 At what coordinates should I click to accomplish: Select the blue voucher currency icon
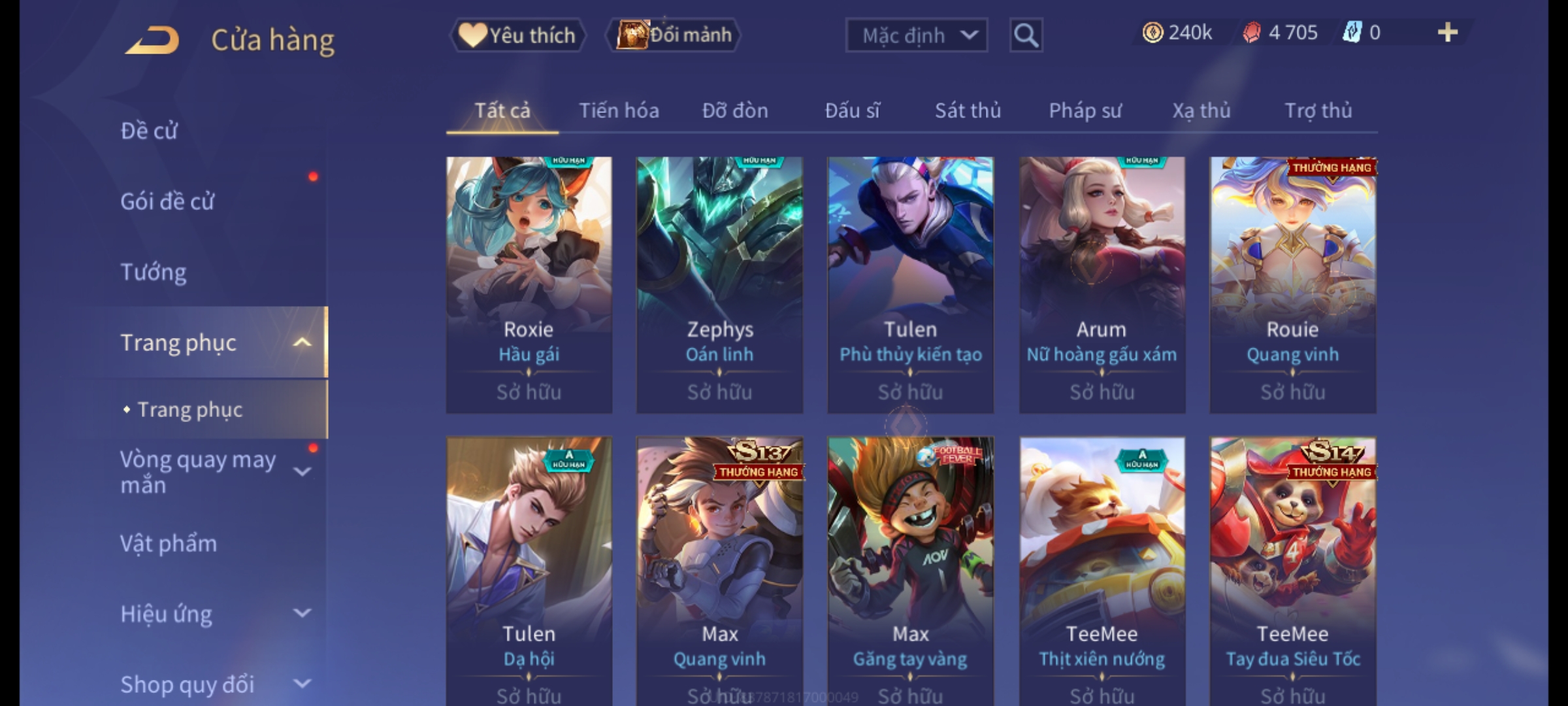1352,33
